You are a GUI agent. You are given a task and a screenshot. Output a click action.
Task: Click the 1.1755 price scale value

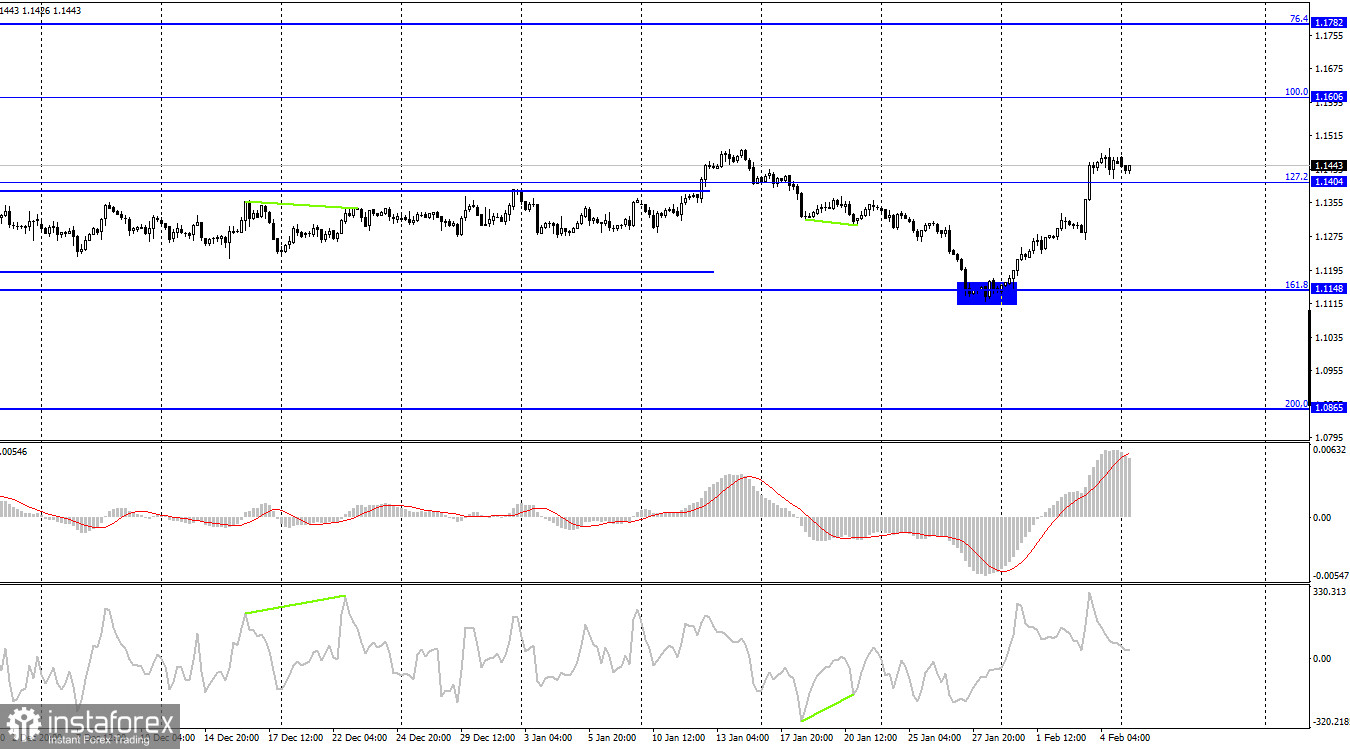[1329, 35]
